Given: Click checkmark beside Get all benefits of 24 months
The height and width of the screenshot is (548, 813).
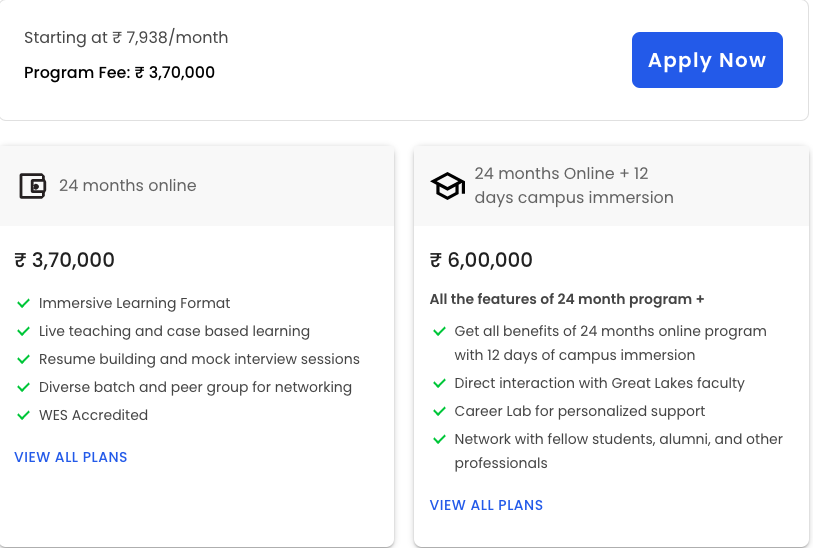Looking at the screenshot, I should (x=439, y=331).
